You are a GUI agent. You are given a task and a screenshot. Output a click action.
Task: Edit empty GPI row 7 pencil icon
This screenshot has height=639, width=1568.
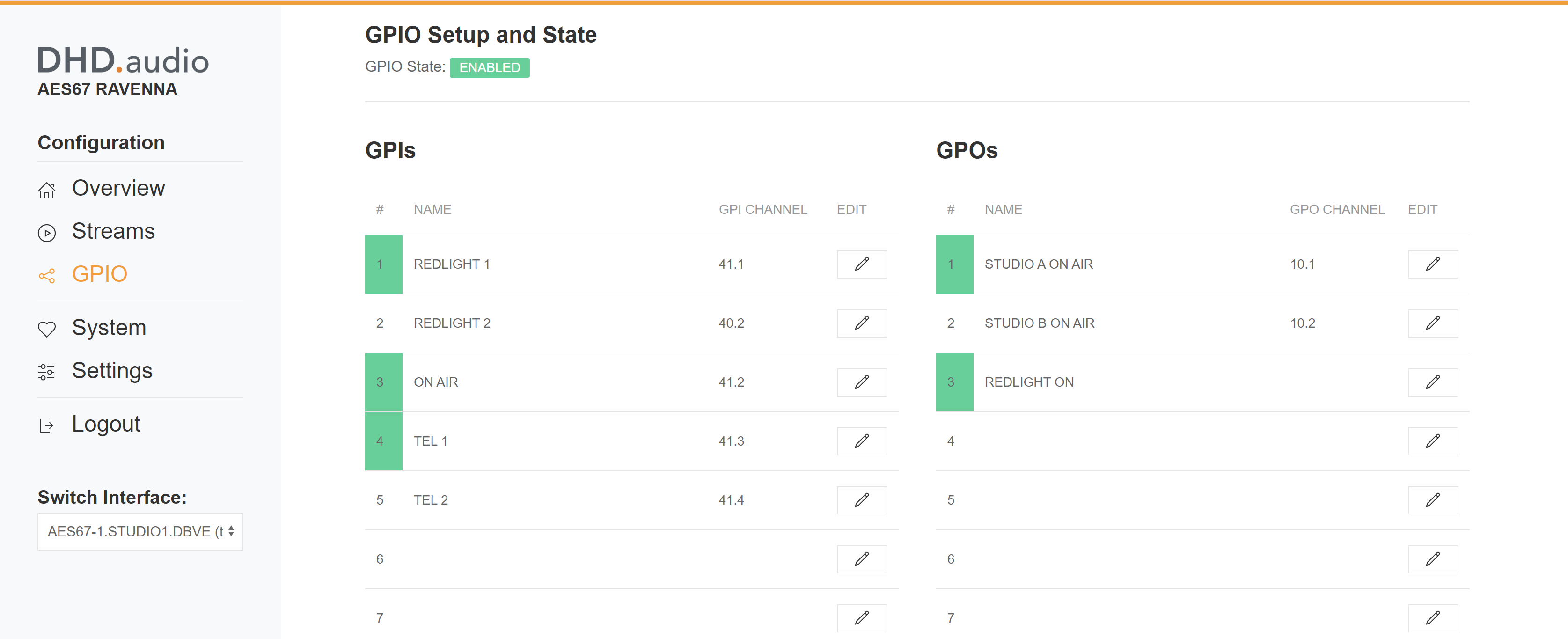[x=861, y=618]
